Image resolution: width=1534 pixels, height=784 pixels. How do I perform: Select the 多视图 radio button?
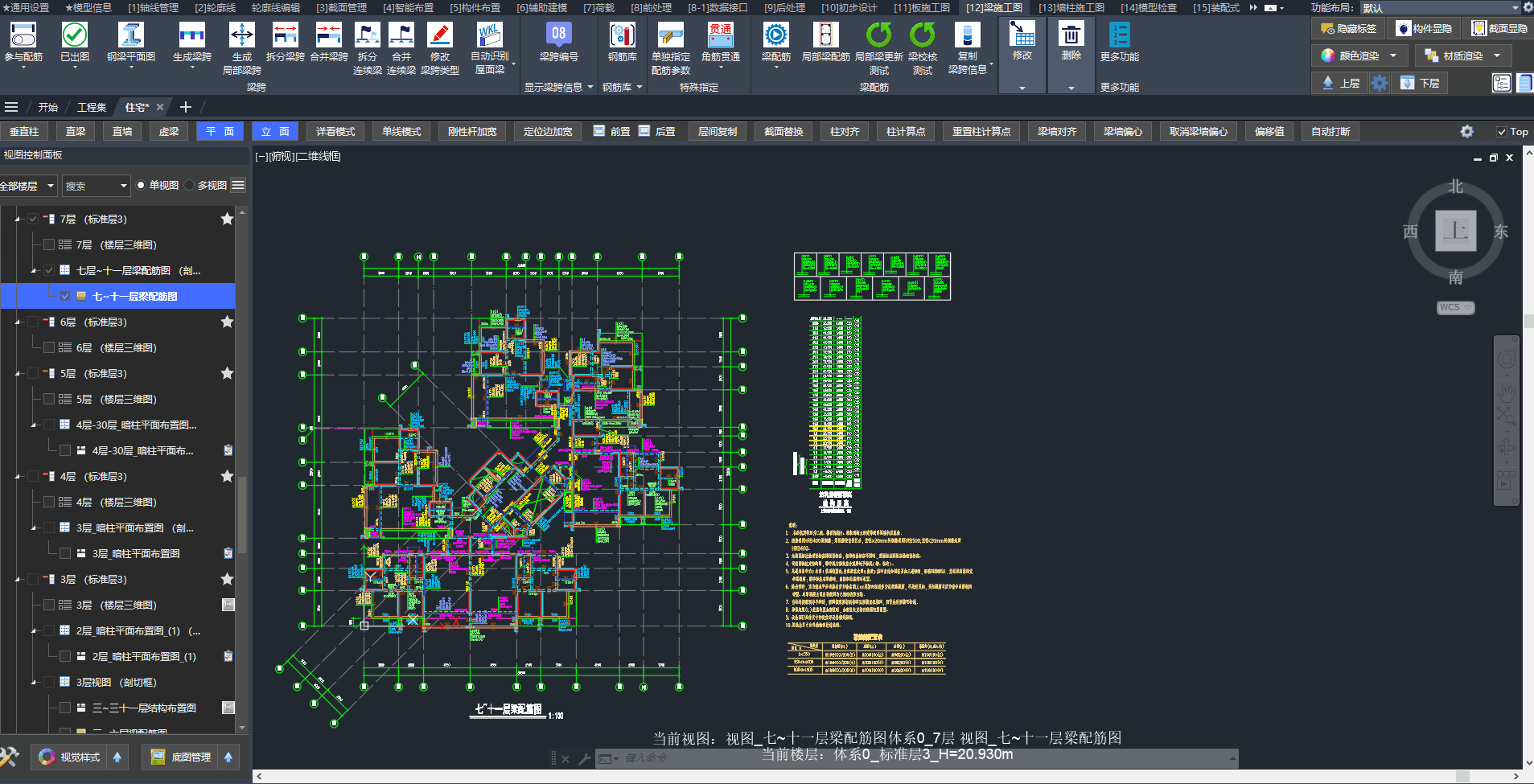click(x=190, y=186)
